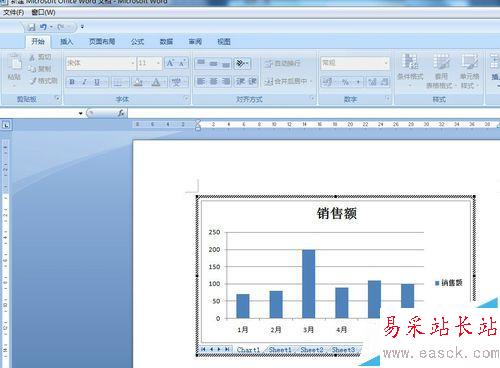Click the Font Color A swatch
This screenshot has width=500, height=368.
(x=156, y=82)
